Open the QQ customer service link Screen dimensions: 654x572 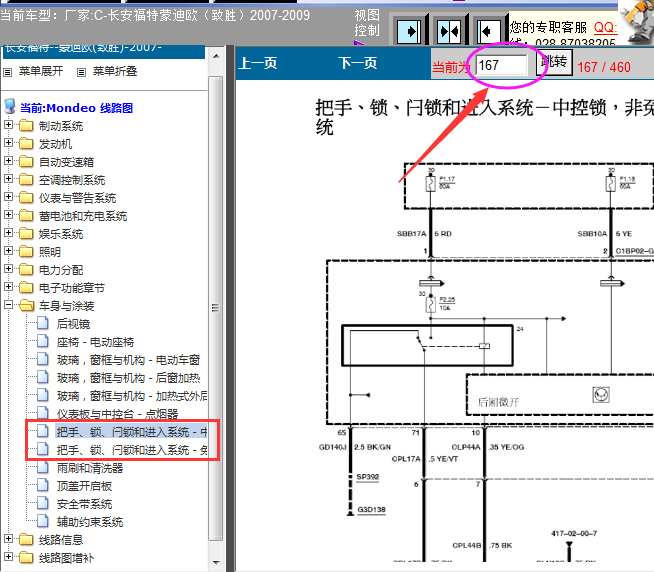[605, 28]
